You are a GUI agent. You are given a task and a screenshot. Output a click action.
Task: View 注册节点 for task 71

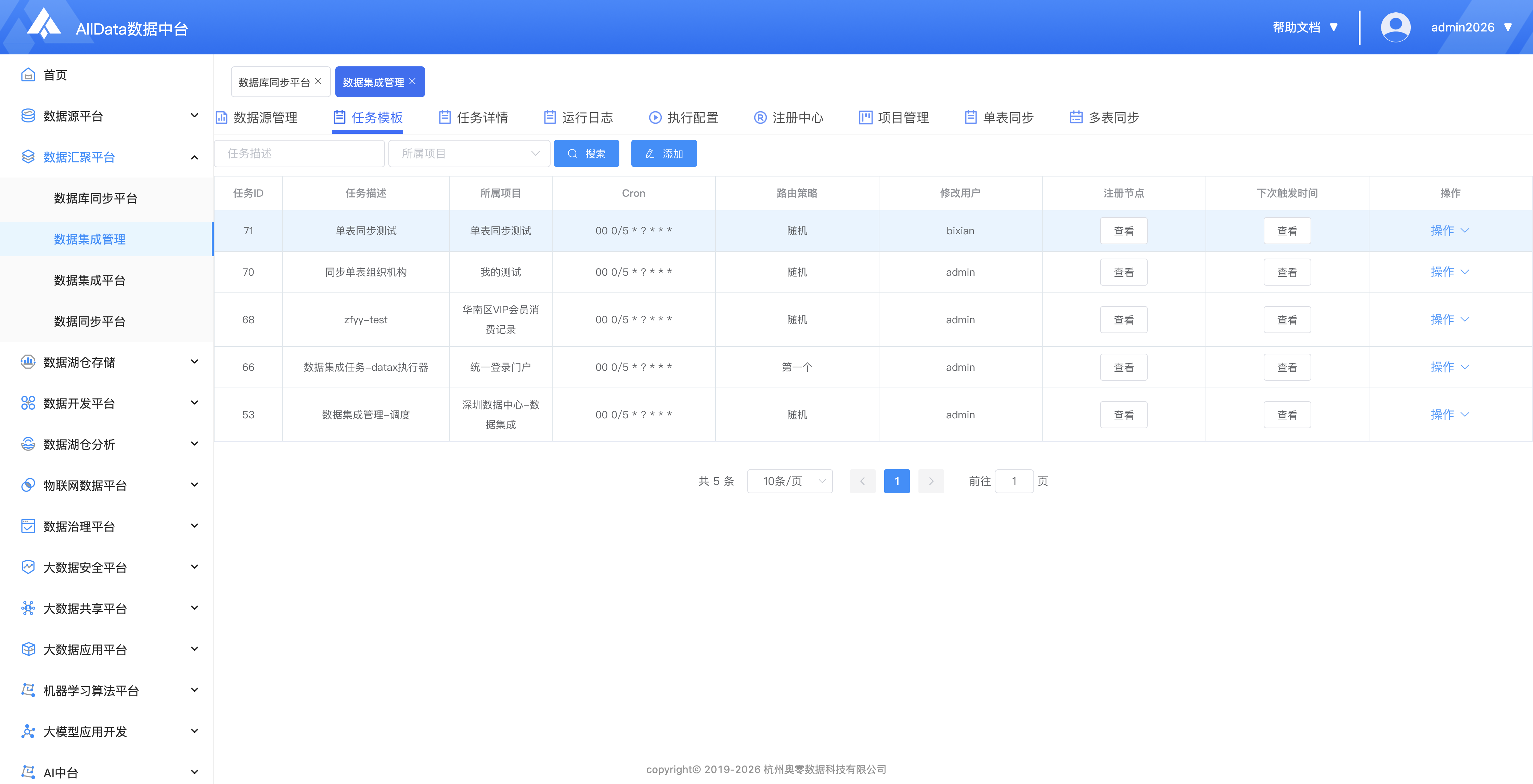pos(1123,231)
